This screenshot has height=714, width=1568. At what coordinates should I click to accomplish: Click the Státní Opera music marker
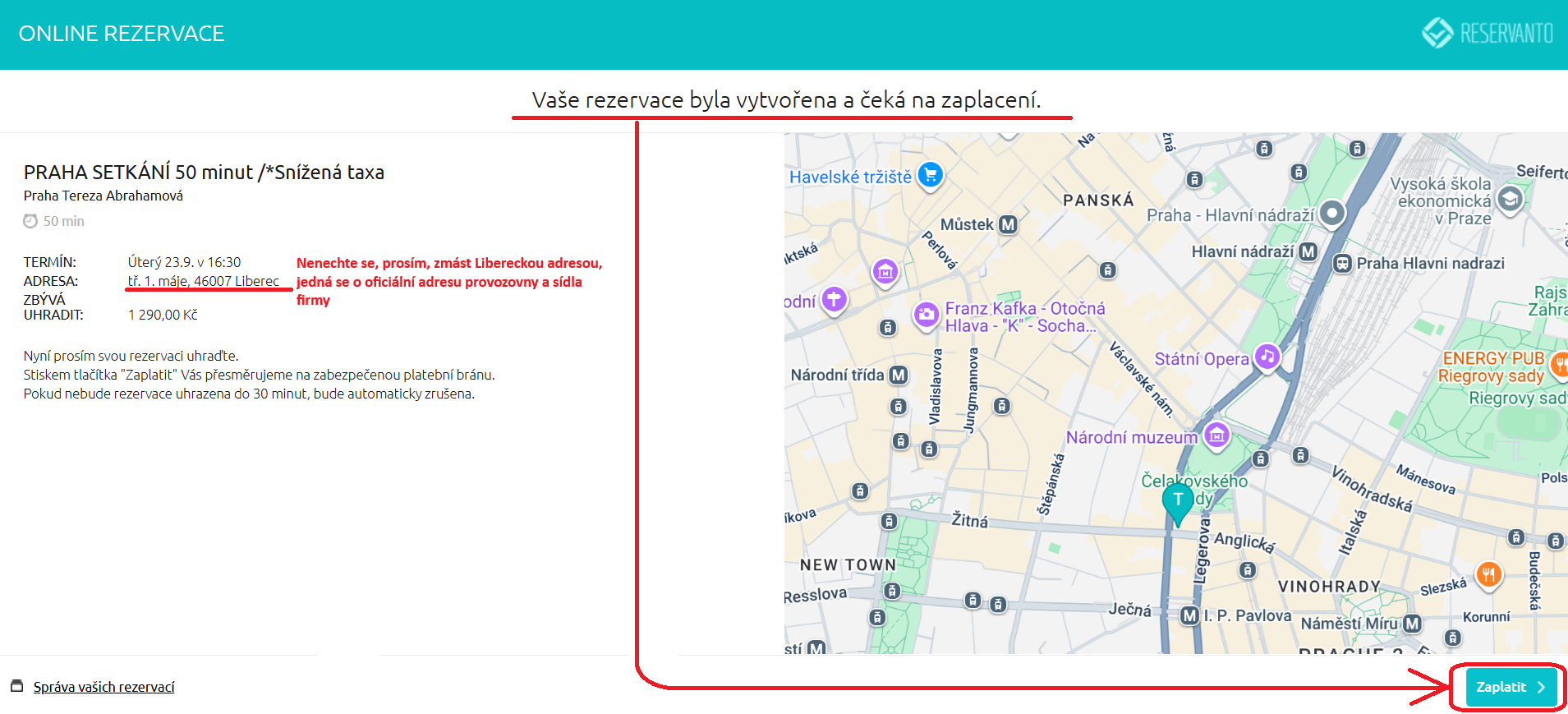pyautogui.click(x=1267, y=357)
